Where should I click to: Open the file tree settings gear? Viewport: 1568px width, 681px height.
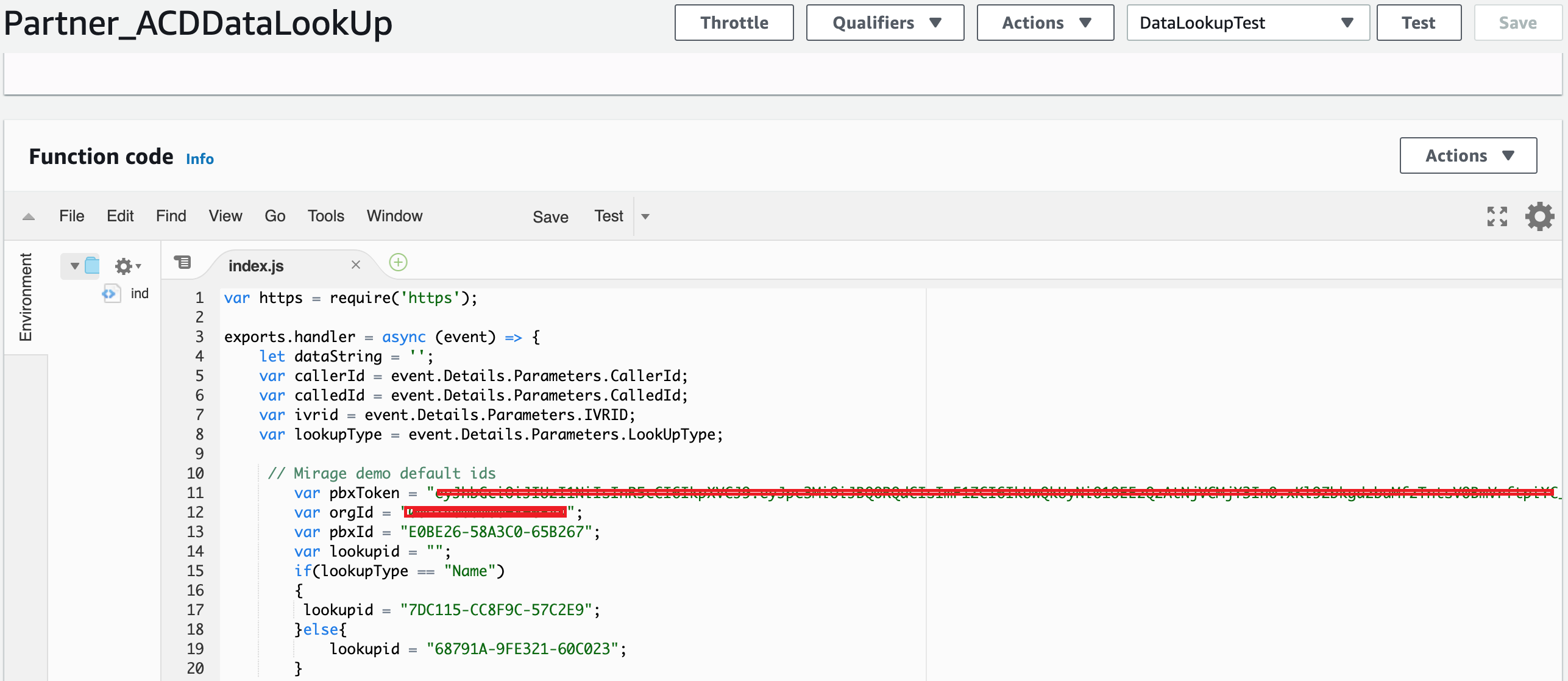[x=127, y=266]
